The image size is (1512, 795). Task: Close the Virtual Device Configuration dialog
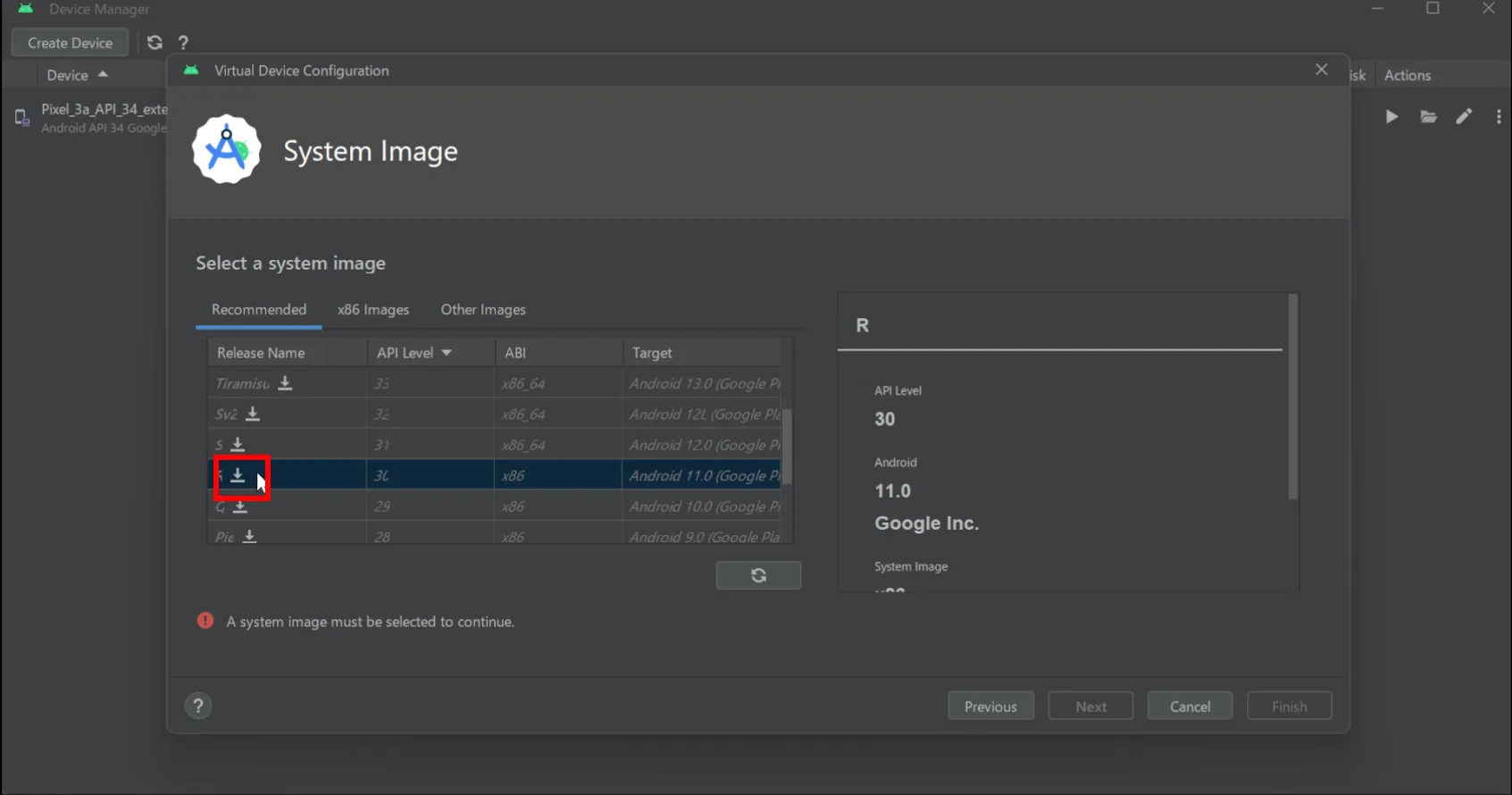1322,70
